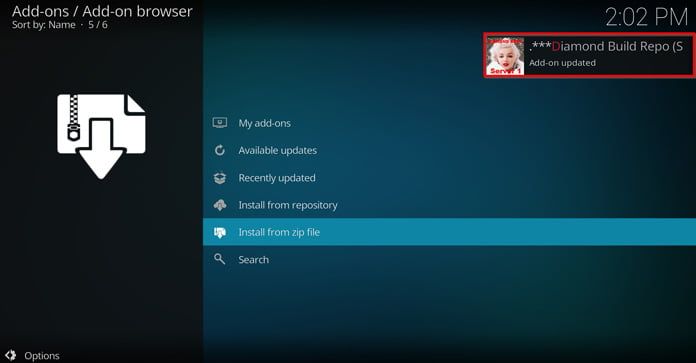
Task: Click the 'Sort by: Name' label
Action: point(44,25)
